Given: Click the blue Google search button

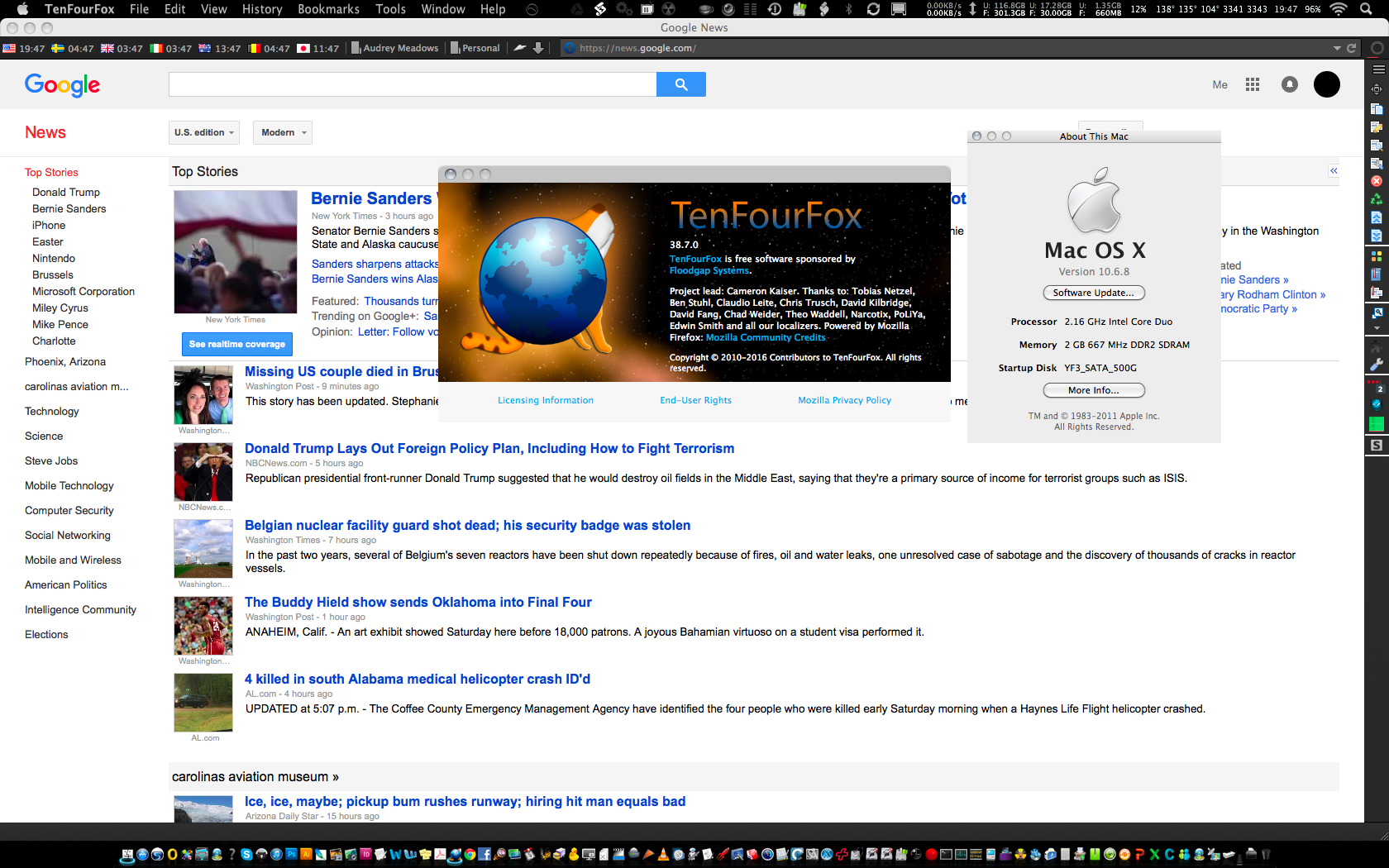Looking at the screenshot, I should pyautogui.click(x=680, y=84).
